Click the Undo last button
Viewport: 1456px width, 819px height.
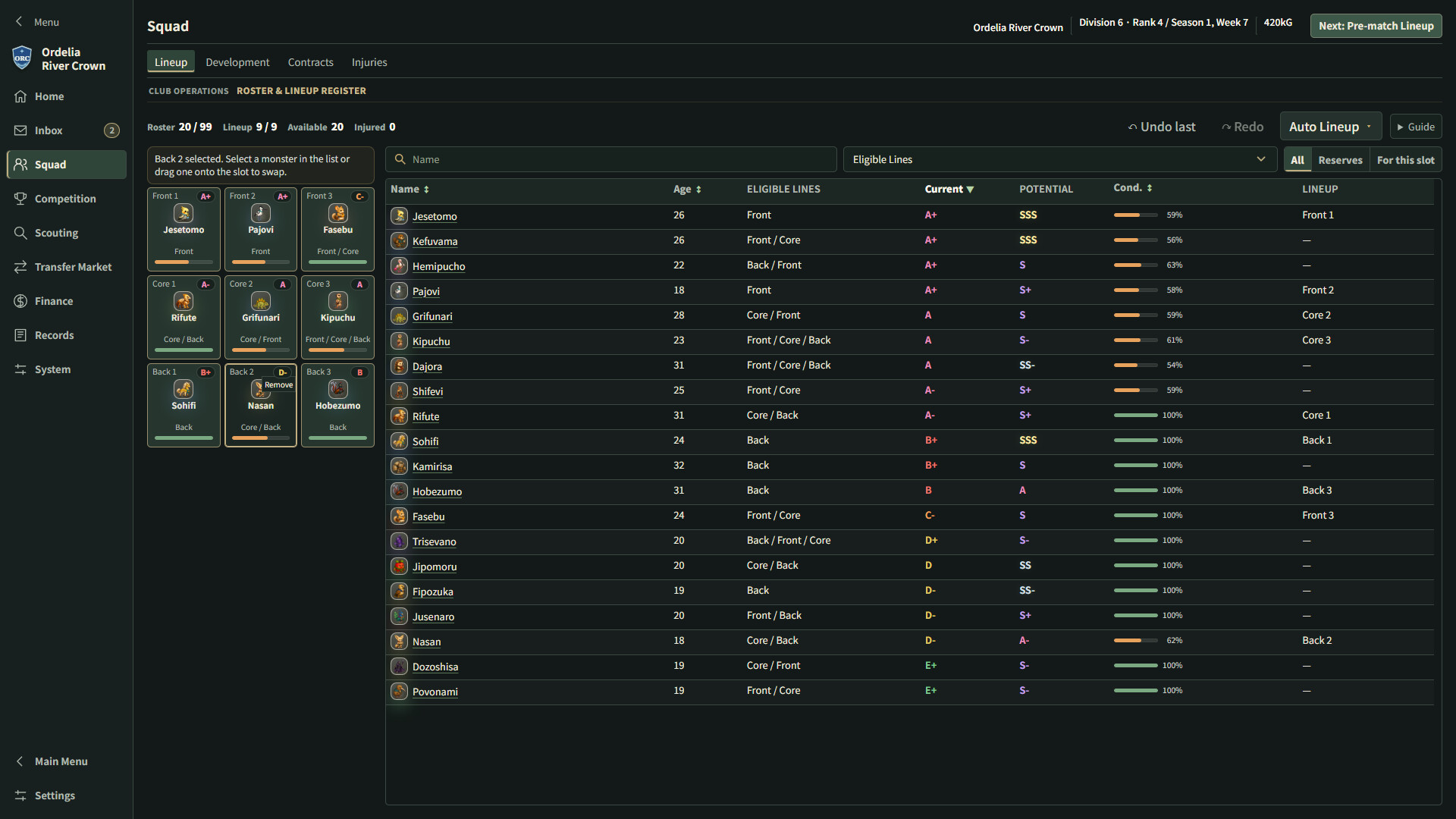tap(1162, 127)
